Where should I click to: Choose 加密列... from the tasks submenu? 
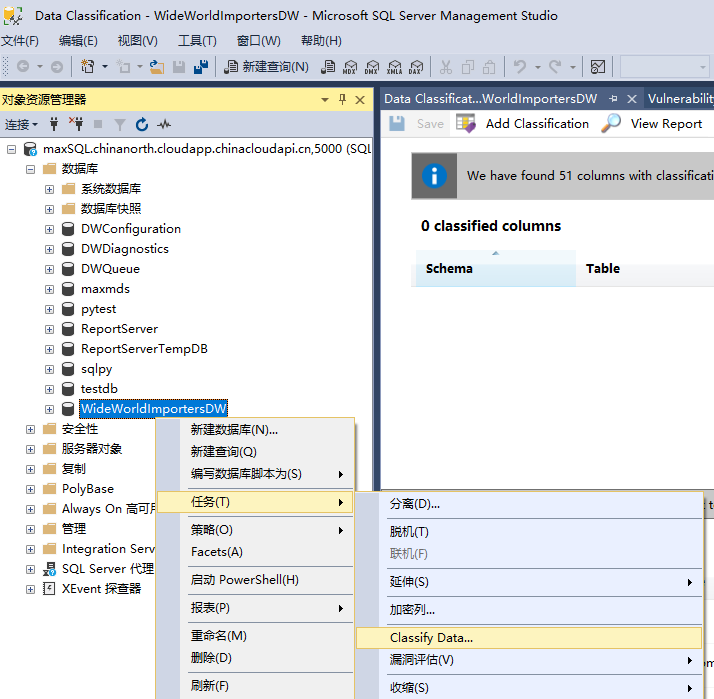click(x=529, y=610)
